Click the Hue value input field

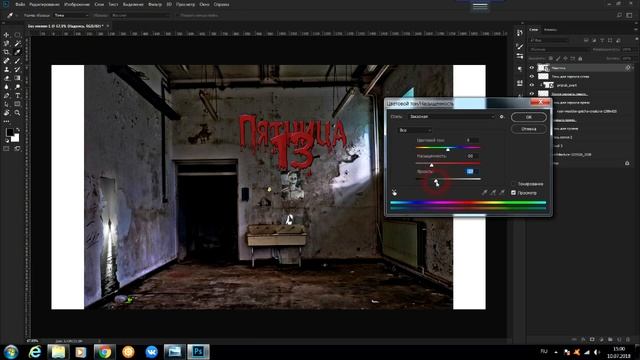click(472, 140)
